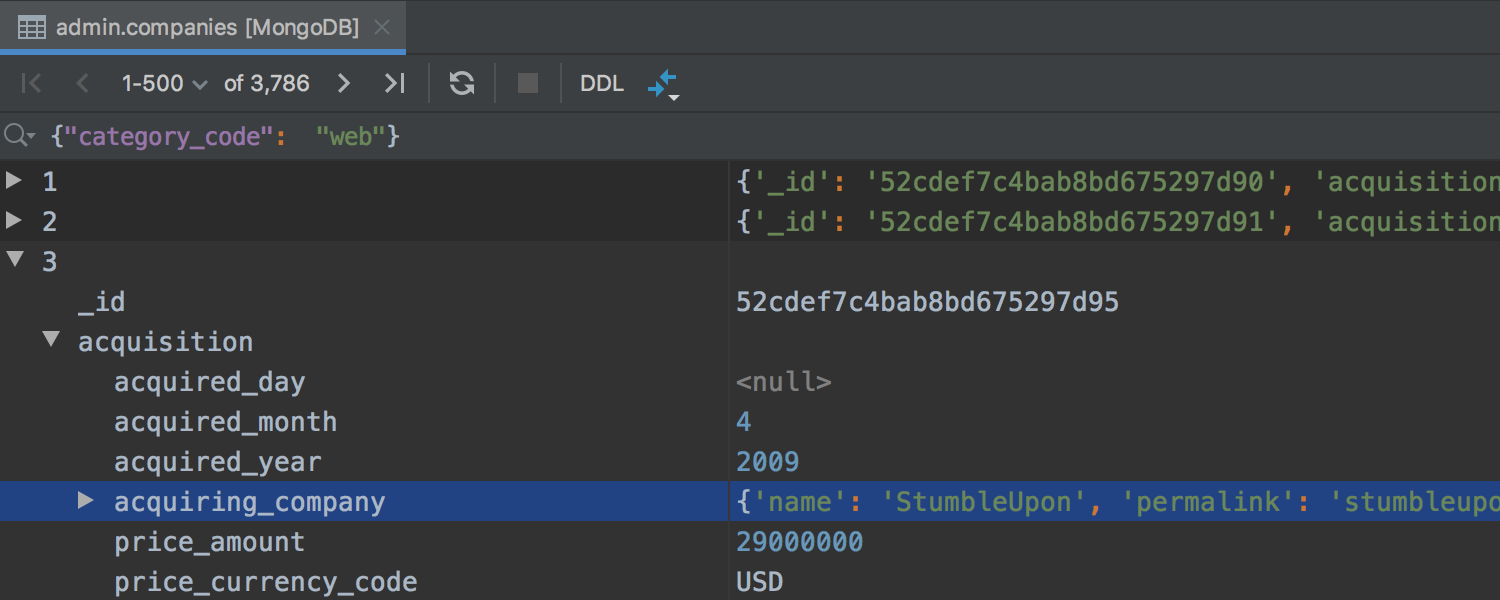The width and height of the screenshot is (1500, 600).
Task: Click row 1's JSON document value
Action: click(1117, 181)
